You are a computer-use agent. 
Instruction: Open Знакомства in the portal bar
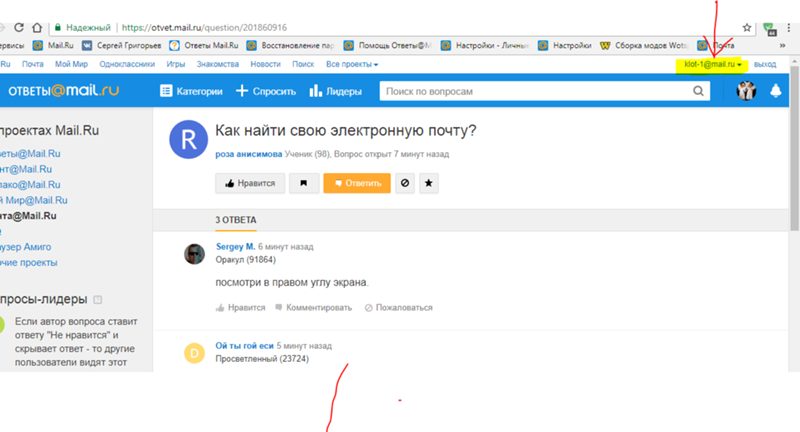tap(218, 64)
